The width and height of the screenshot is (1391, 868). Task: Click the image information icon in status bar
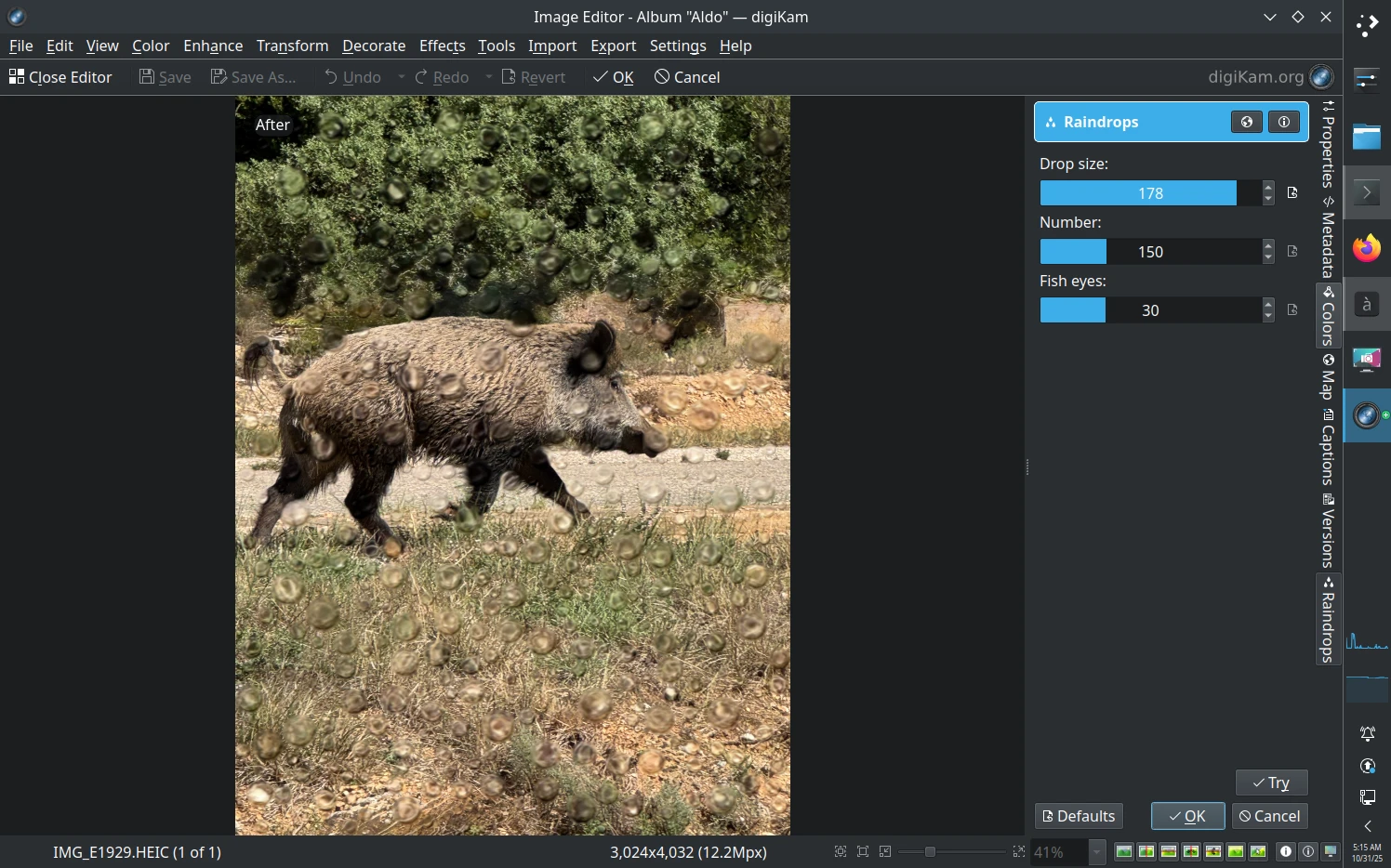1285,851
